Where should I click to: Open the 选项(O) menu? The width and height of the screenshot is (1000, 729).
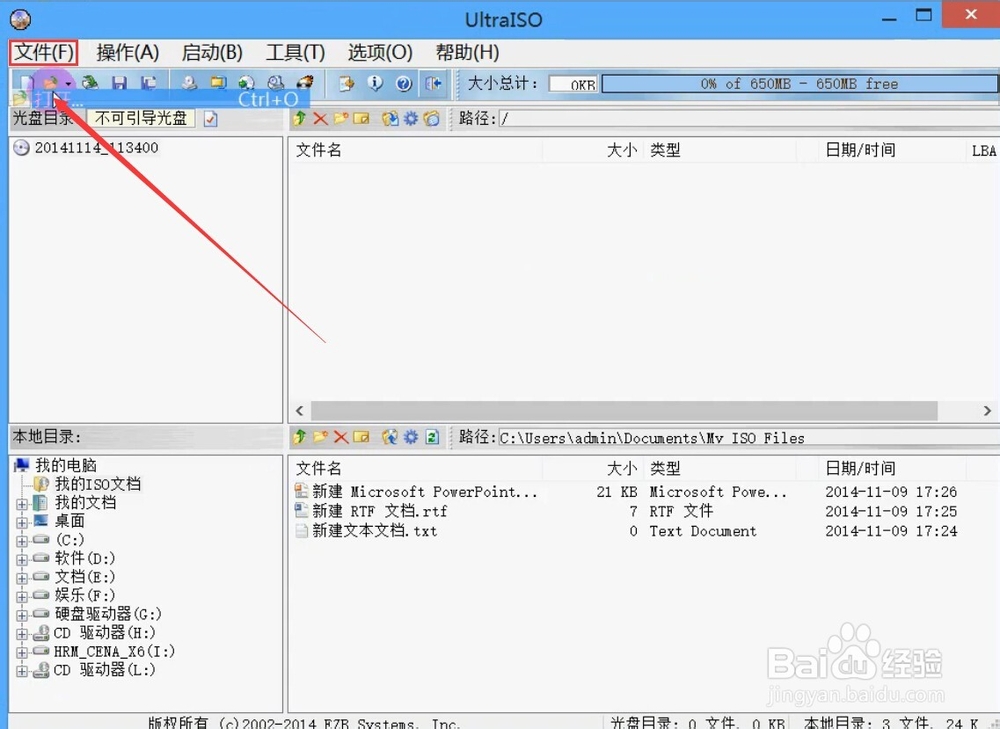pyautogui.click(x=380, y=52)
